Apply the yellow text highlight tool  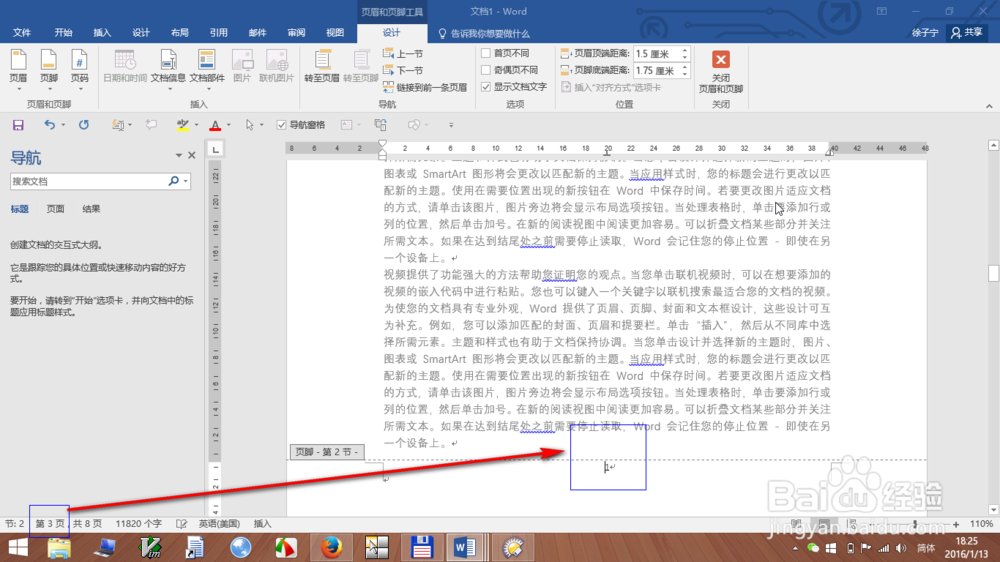[x=183, y=125]
